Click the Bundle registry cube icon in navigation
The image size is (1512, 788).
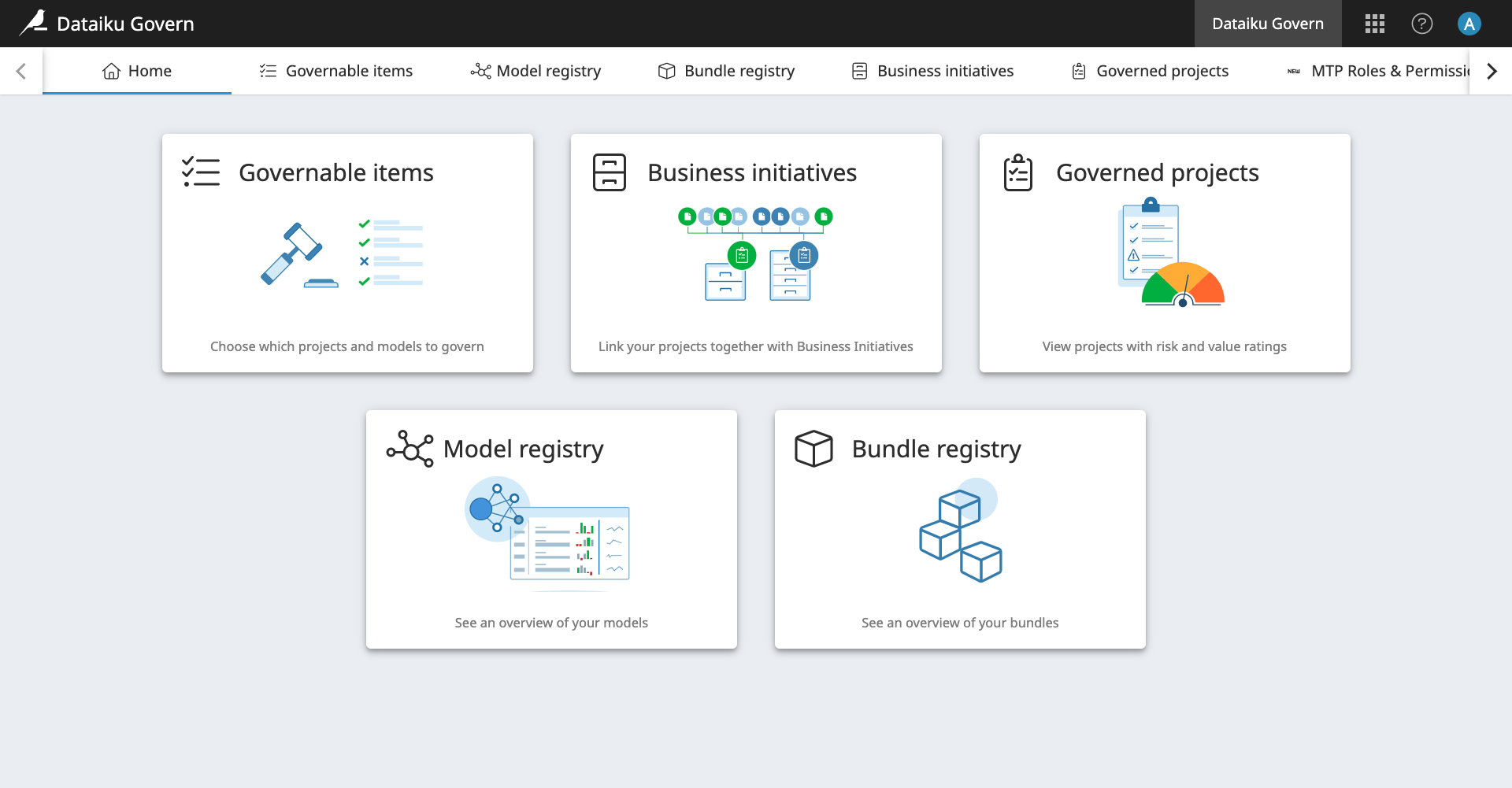[665, 71]
